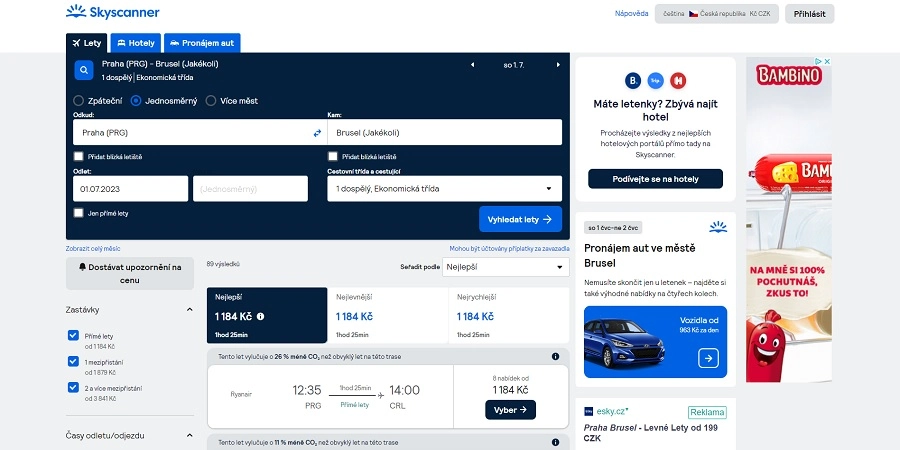900x450 pixels.
Task: Click the Ryanair flight 12:35 to 14:00 details
Action: coord(330,397)
